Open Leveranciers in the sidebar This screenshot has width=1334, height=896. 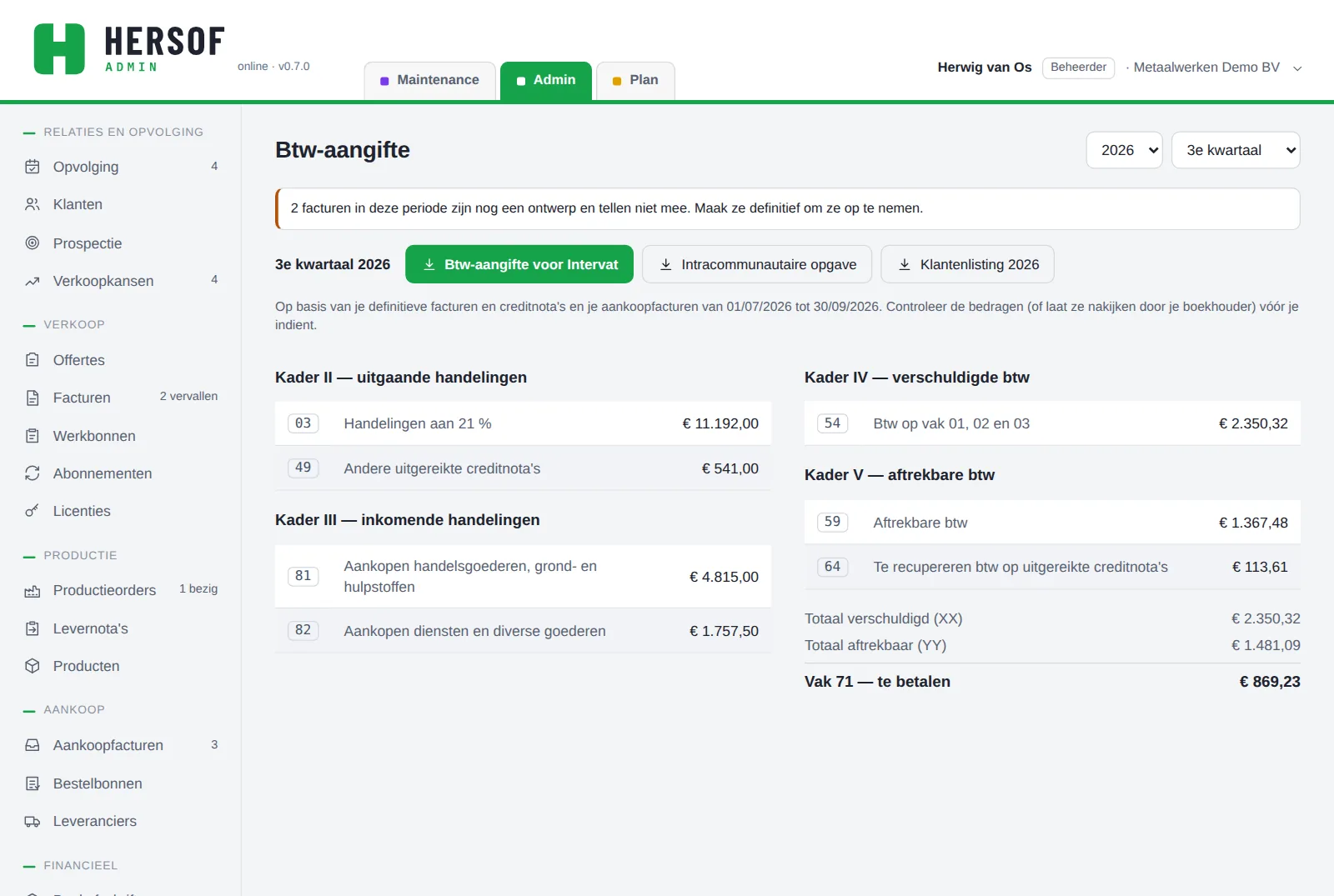coord(121,821)
